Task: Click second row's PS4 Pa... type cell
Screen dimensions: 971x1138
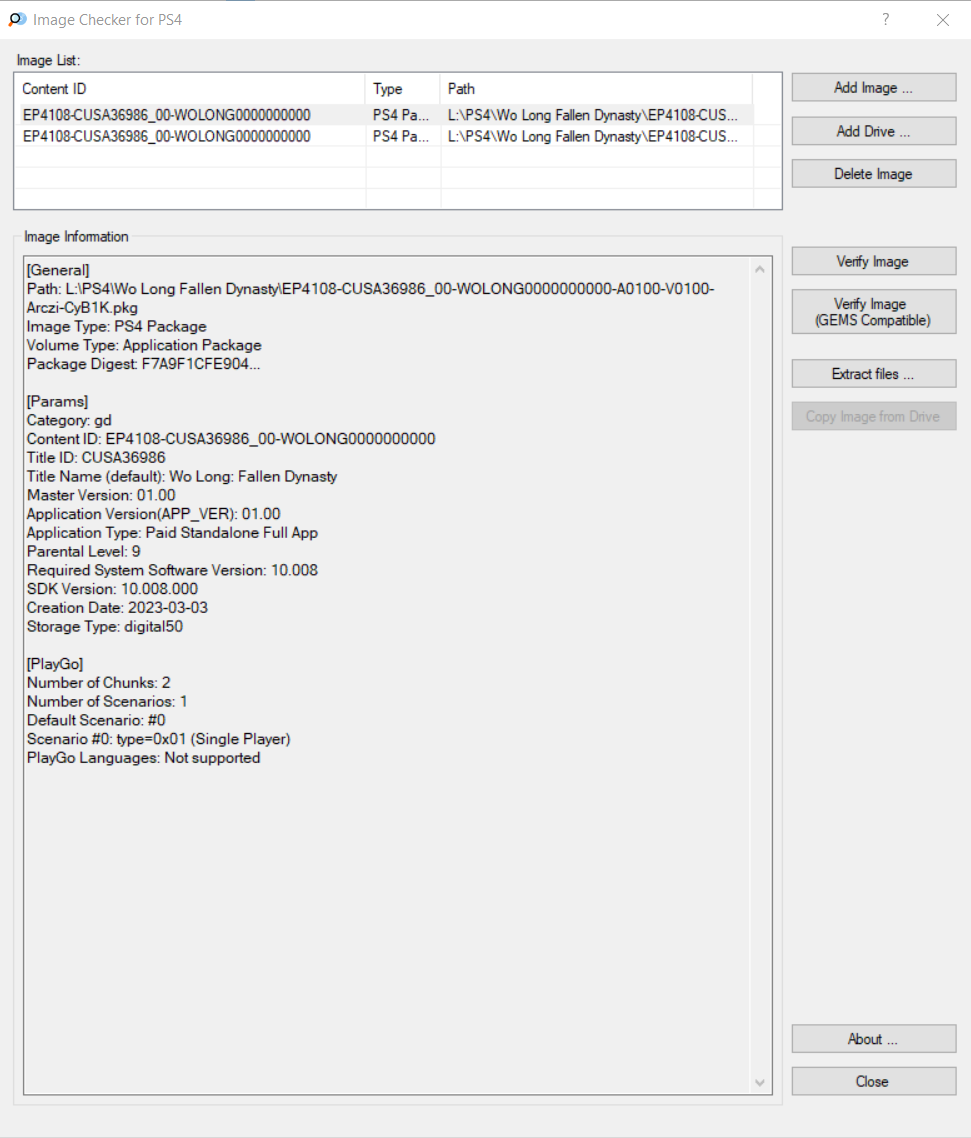Action: pyautogui.click(x=401, y=136)
